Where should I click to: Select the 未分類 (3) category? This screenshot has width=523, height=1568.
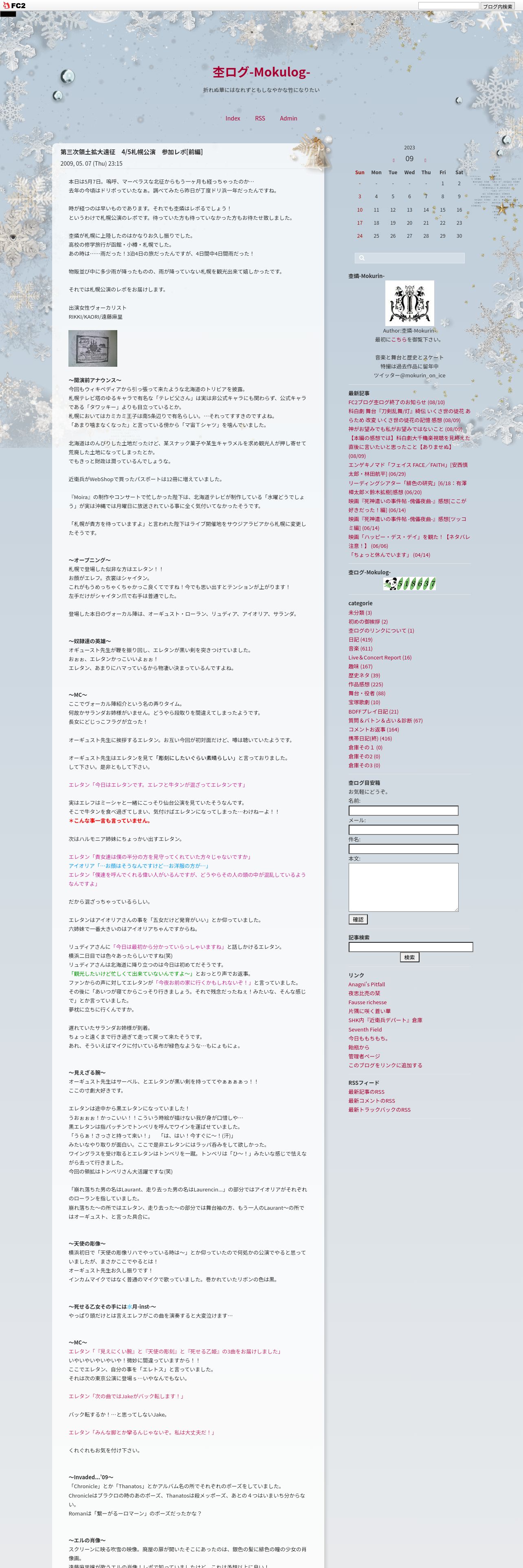coord(360,612)
